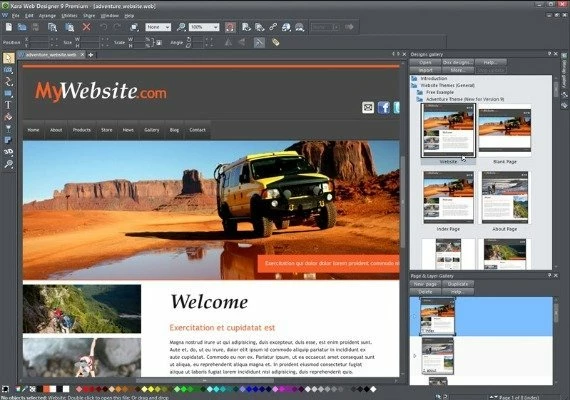The height and width of the screenshot is (400, 570).
Task: Select the 3D Extrude tool
Action: point(8,152)
